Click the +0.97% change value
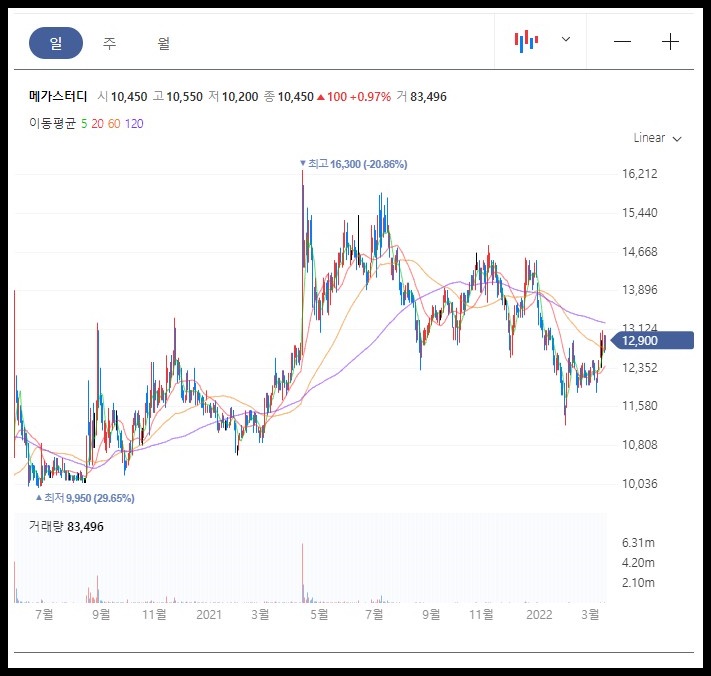This screenshot has height=676, width=711. click(370, 97)
